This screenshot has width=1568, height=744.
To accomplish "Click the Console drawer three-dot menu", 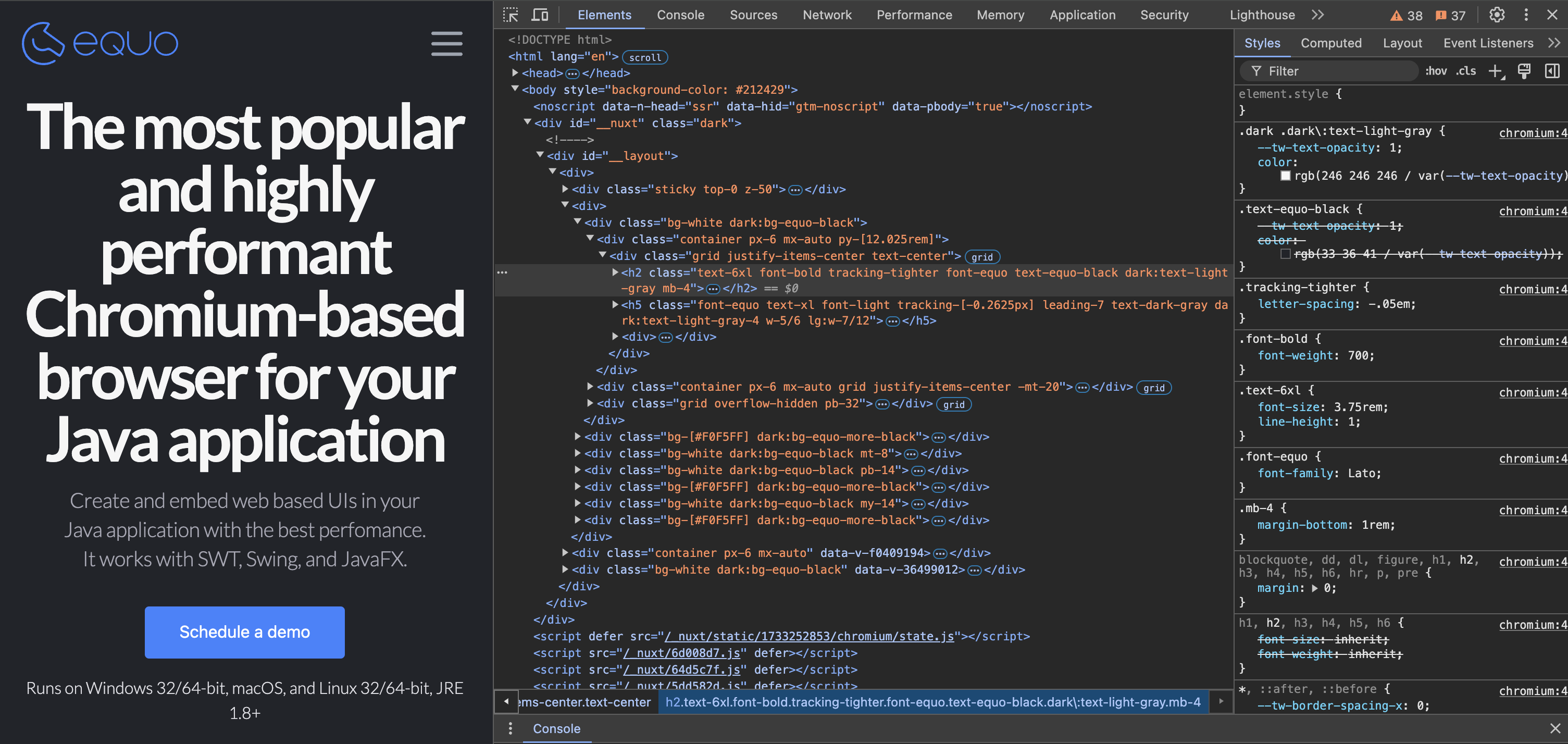I will coord(510,728).
